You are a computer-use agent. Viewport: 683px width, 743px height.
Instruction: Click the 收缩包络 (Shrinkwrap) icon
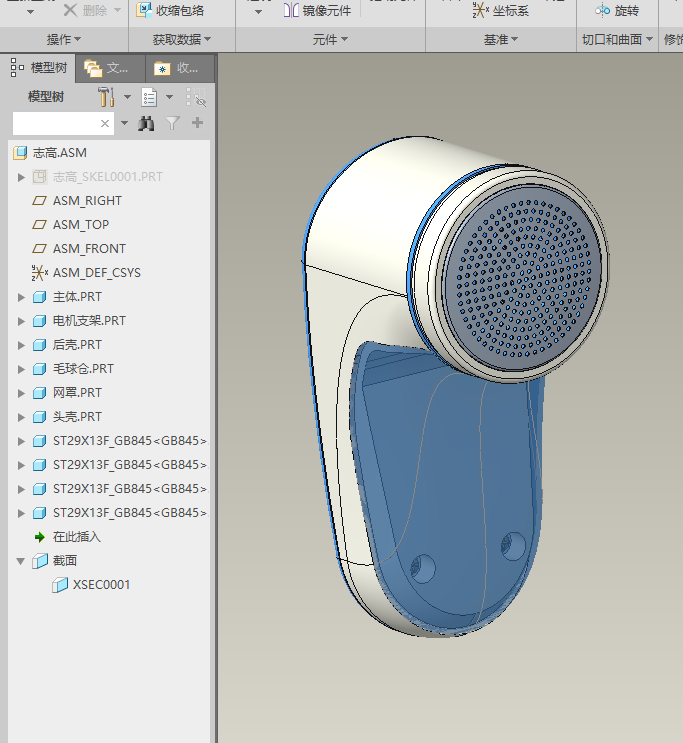click(144, 10)
